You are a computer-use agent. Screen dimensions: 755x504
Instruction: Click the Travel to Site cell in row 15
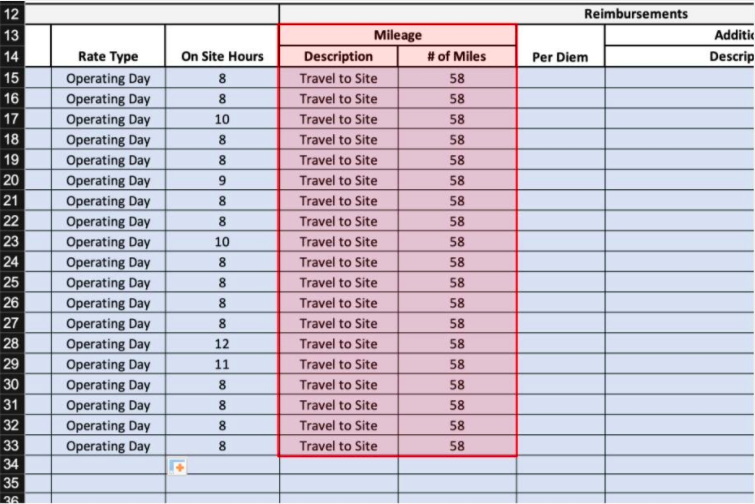pyautogui.click(x=338, y=78)
